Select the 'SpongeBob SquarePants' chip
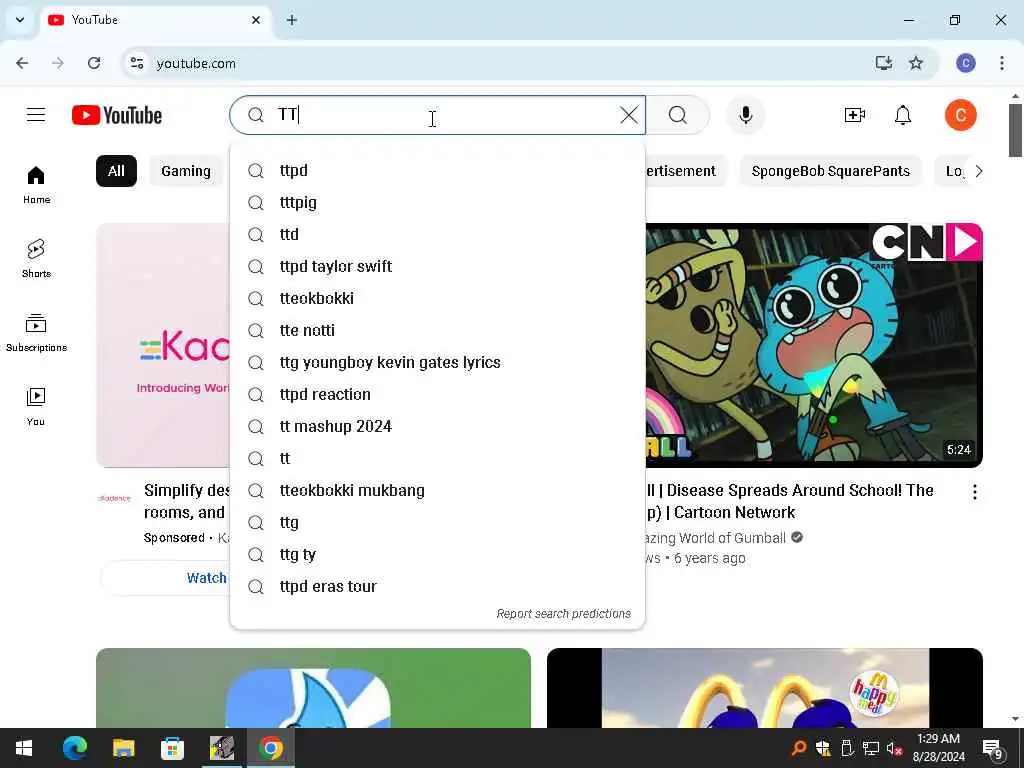The width and height of the screenshot is (1024, 768). 830,171
